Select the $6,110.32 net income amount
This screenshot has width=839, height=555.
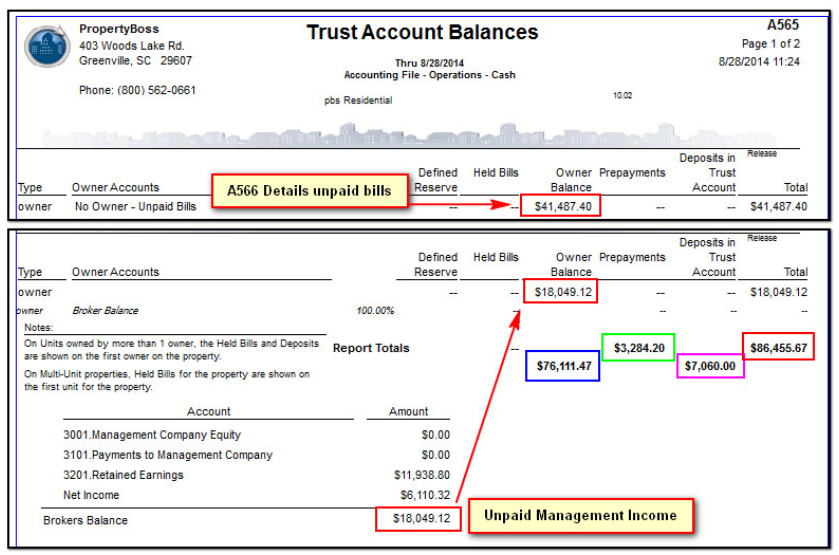click(x=425, y=496)
